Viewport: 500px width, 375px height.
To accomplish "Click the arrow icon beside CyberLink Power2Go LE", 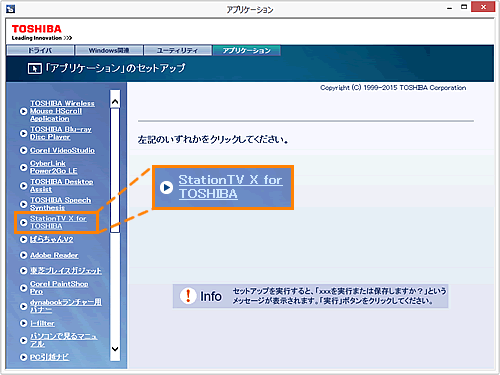I will point(23,167).
